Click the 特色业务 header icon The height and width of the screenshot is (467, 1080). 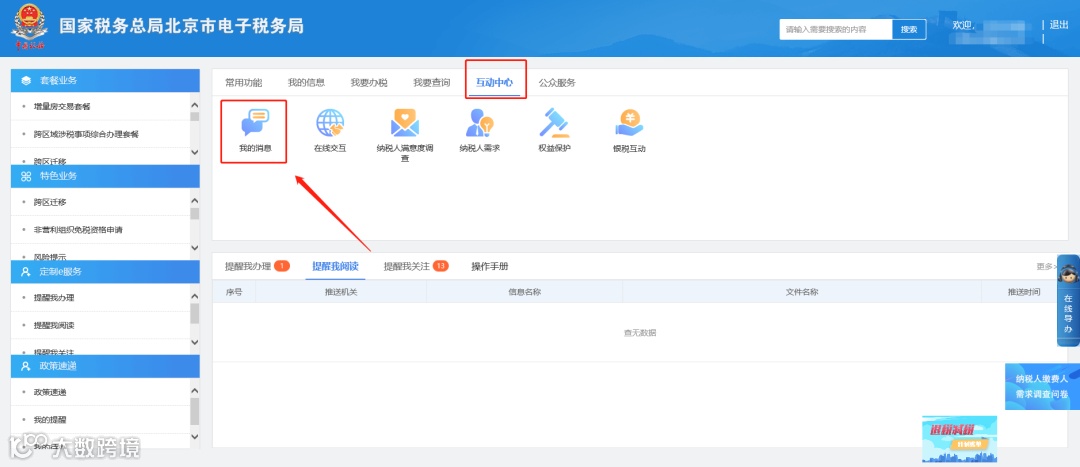(x=26, y=176)
